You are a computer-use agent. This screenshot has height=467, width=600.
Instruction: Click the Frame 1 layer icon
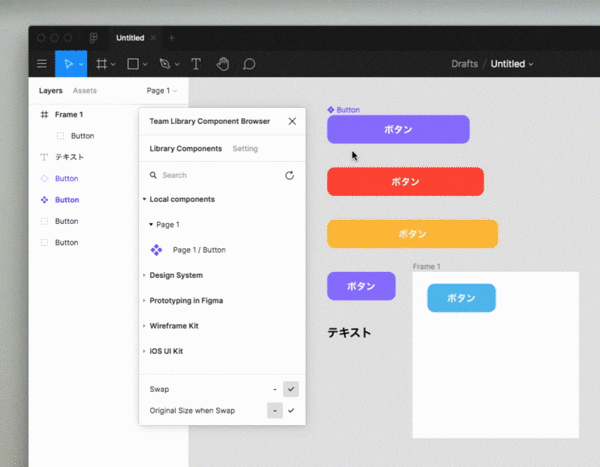44,114
